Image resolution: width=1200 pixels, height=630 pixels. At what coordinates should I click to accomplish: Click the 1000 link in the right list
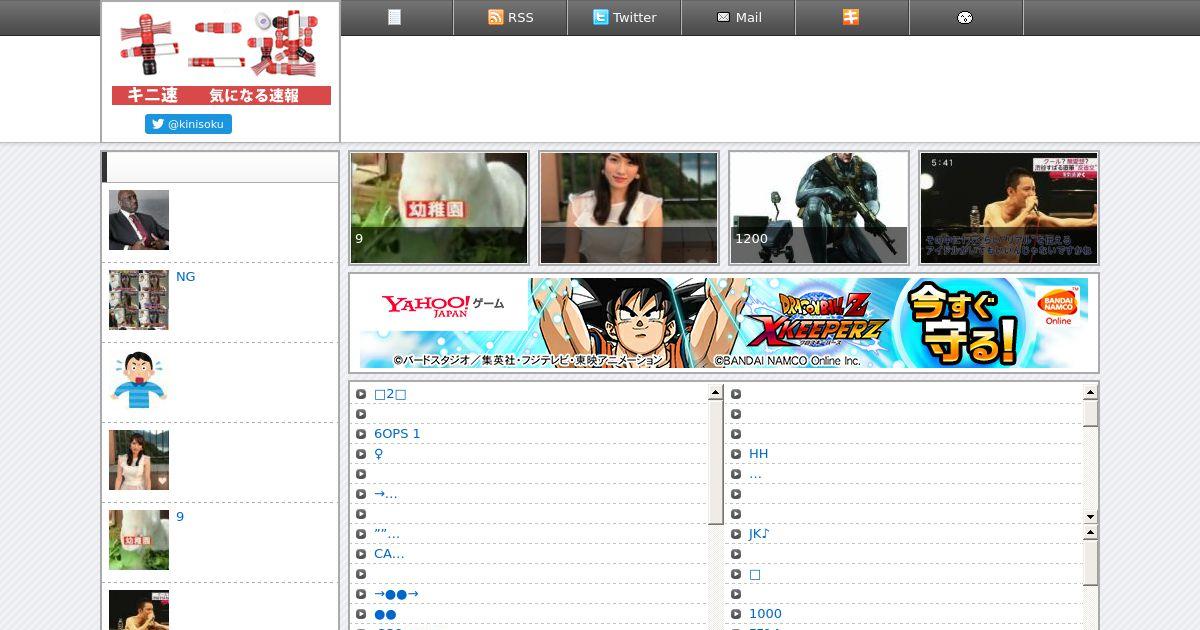(765, 614)
